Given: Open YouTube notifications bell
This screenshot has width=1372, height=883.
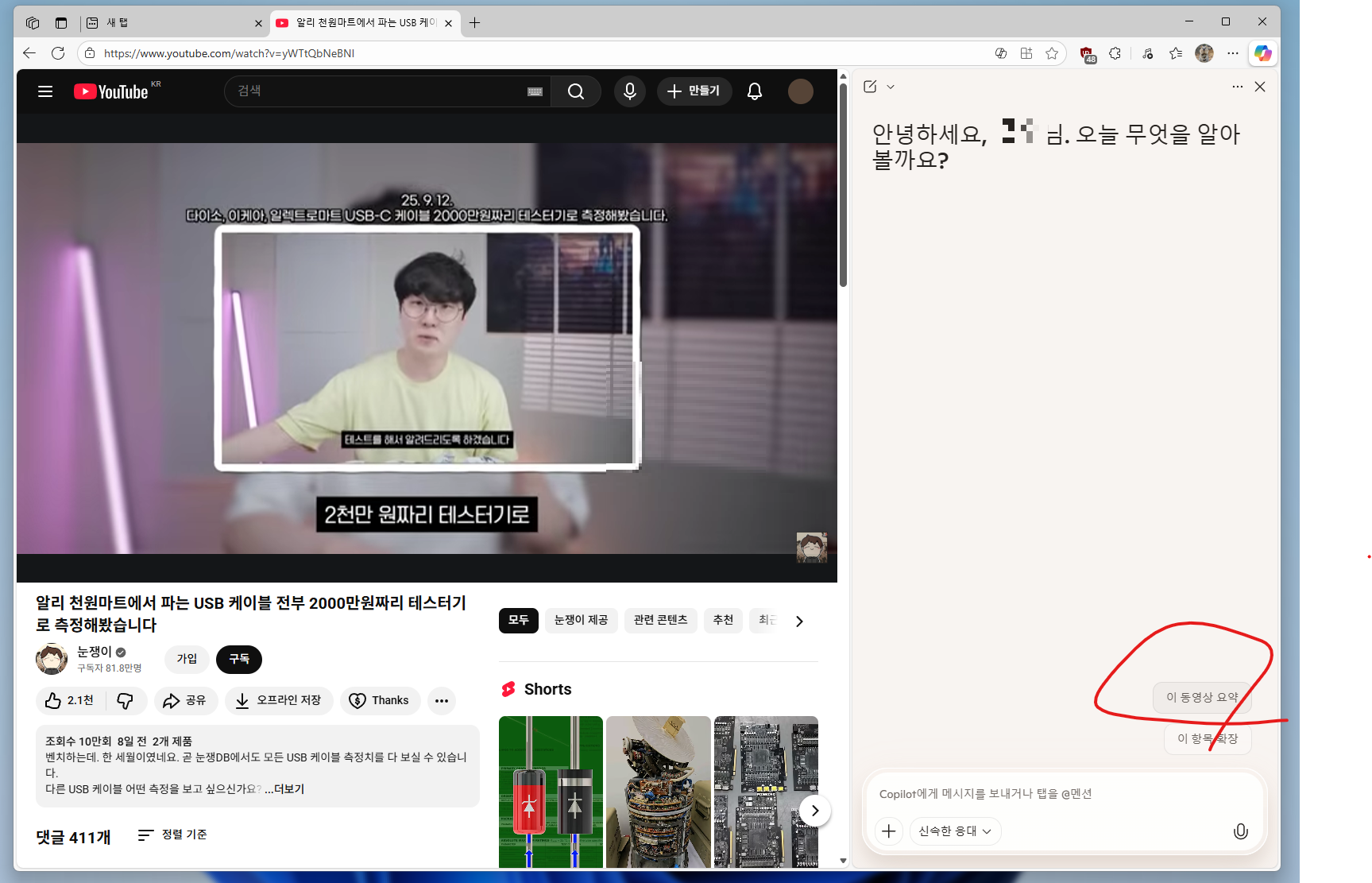Looking at the screenshot, I should [x=755, y=91].
